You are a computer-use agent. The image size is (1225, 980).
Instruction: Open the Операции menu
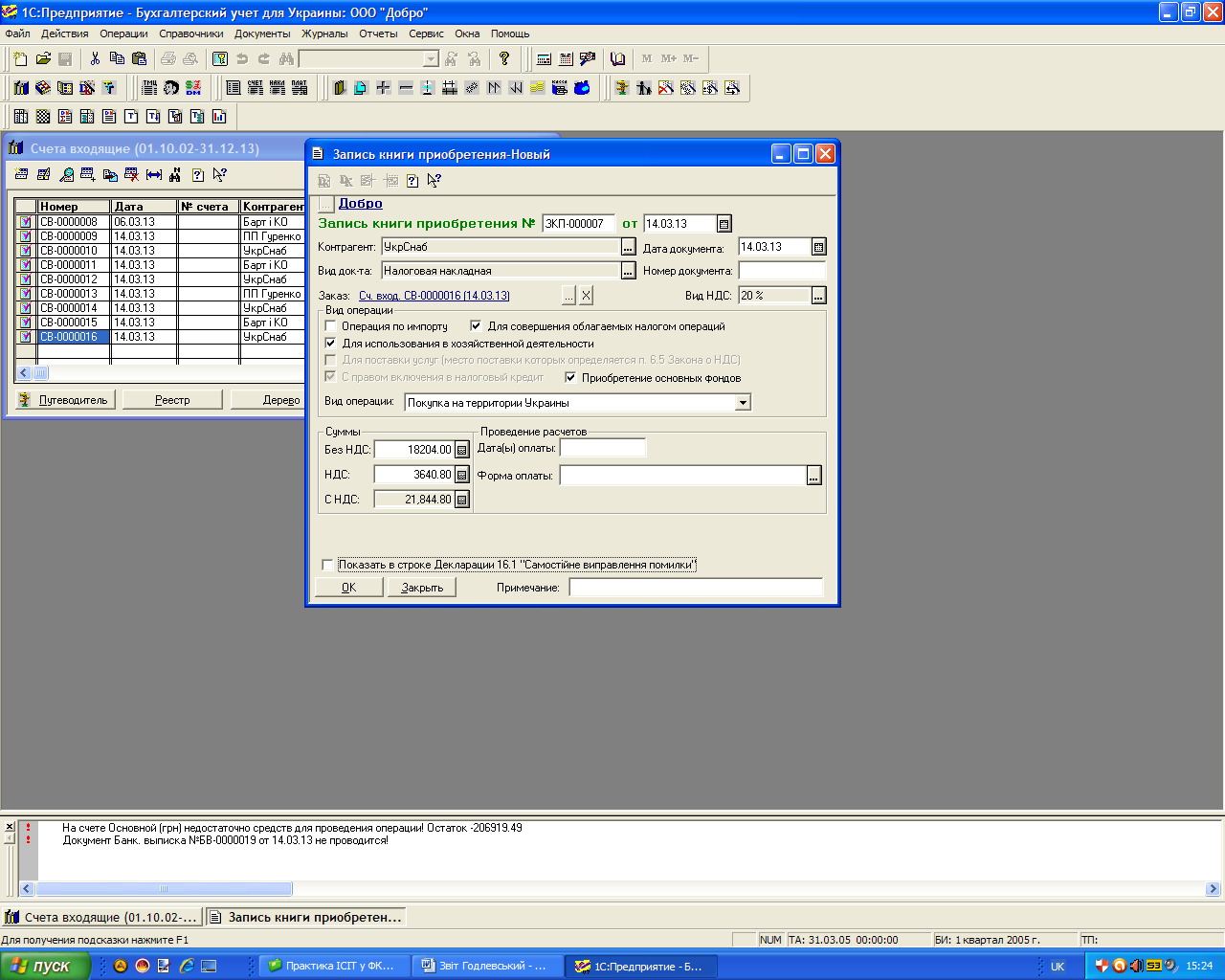[123, 33]
